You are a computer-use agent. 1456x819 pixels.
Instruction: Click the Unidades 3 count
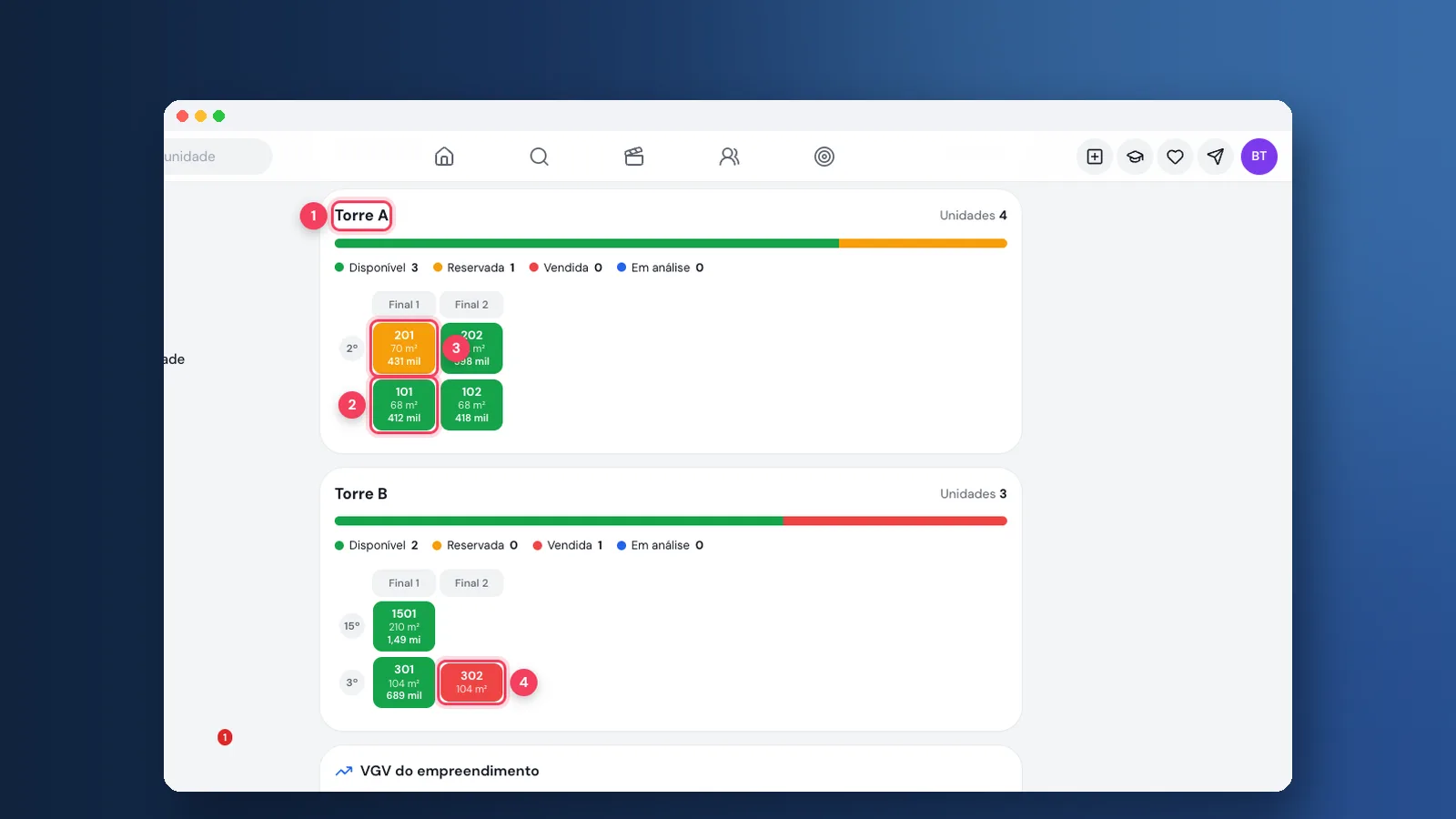click(974, 494)
